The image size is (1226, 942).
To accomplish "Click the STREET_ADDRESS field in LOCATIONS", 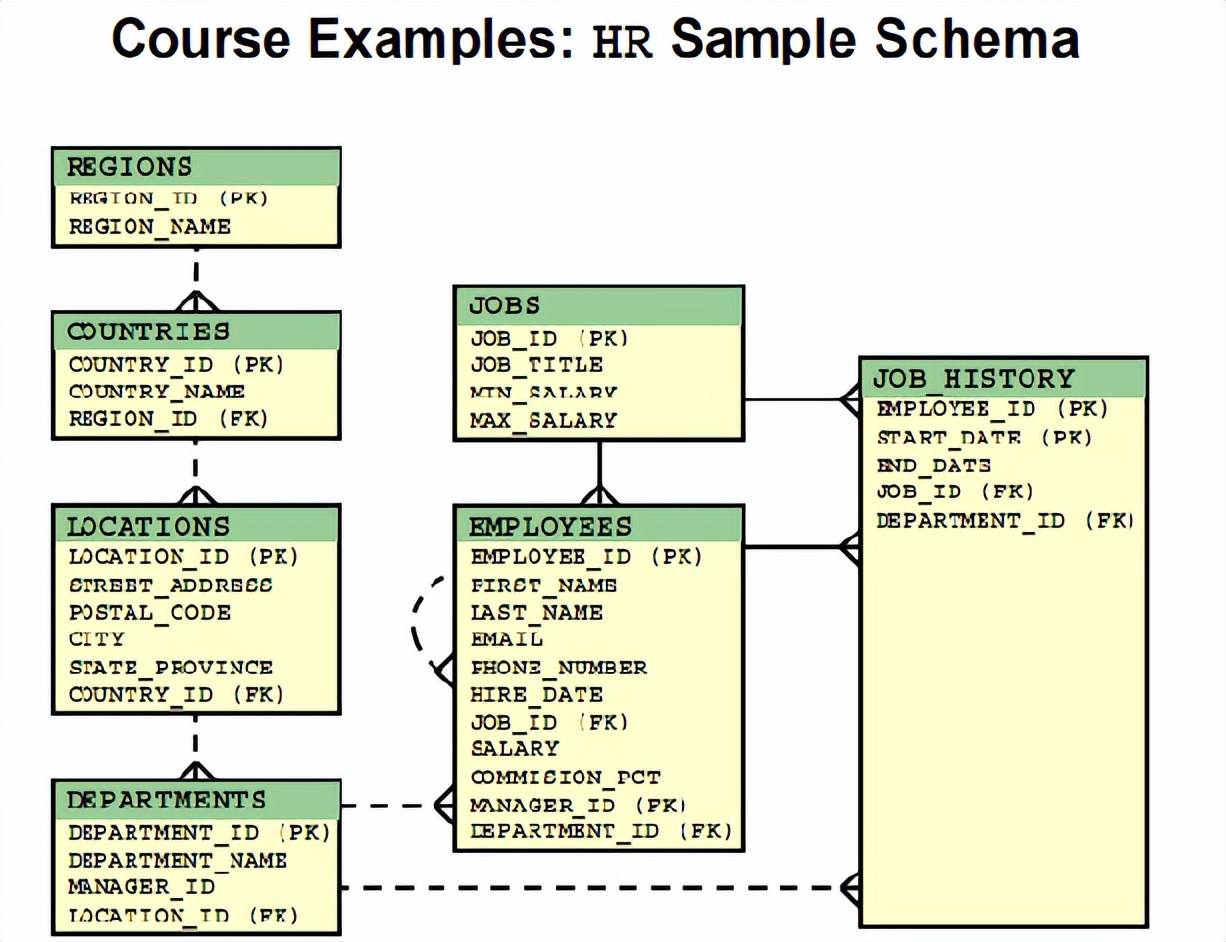I will [168, 585].
